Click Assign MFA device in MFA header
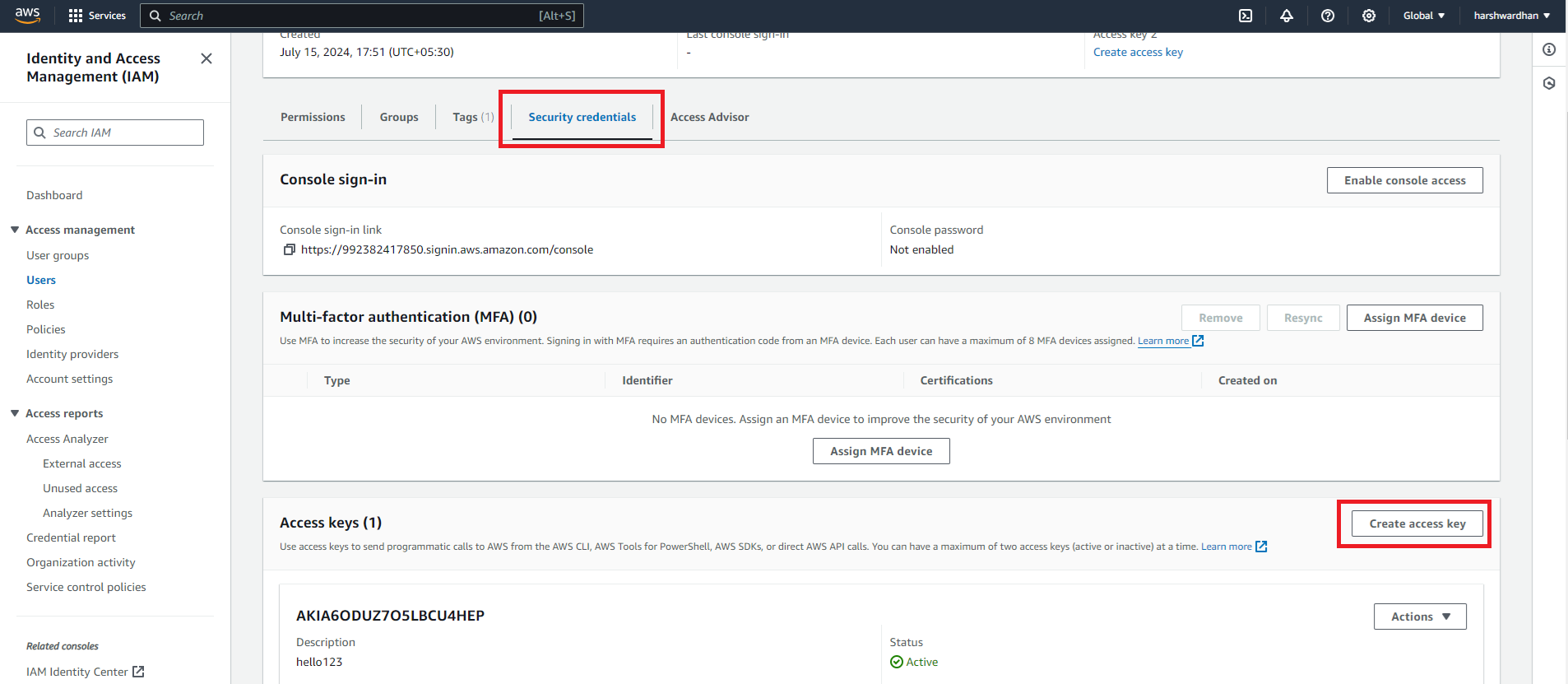The height and width of the screenshot is (684, 1568). pos(1414,318)
